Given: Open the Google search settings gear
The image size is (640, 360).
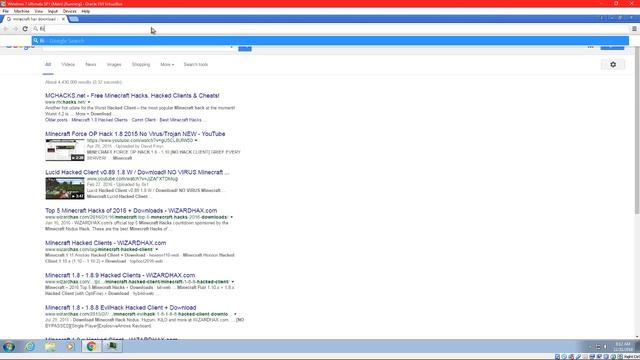Looking at the screenshot, I should 613,64.
